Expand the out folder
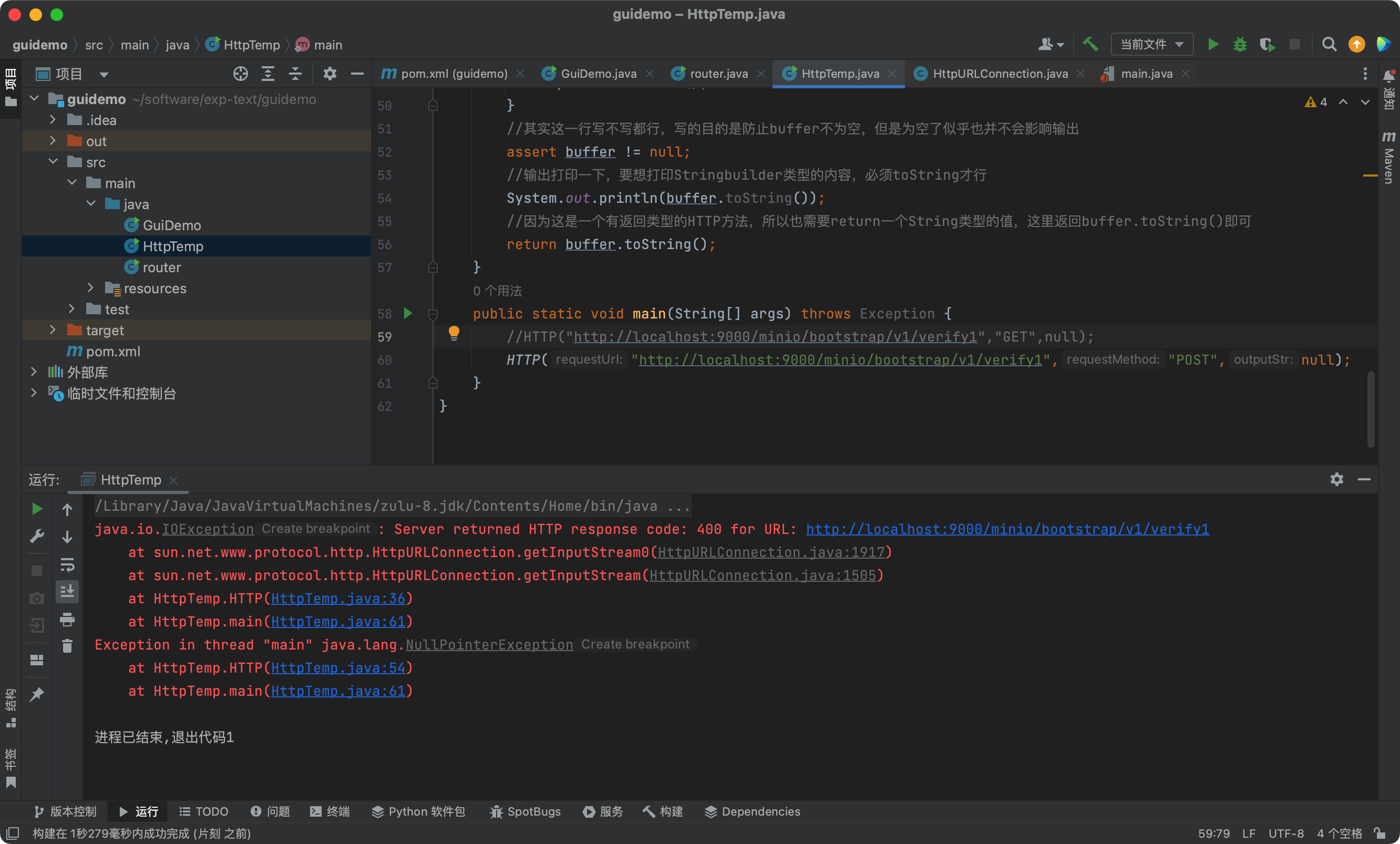1400x844 pixels. pyautogui.click(x=53, y=141)
